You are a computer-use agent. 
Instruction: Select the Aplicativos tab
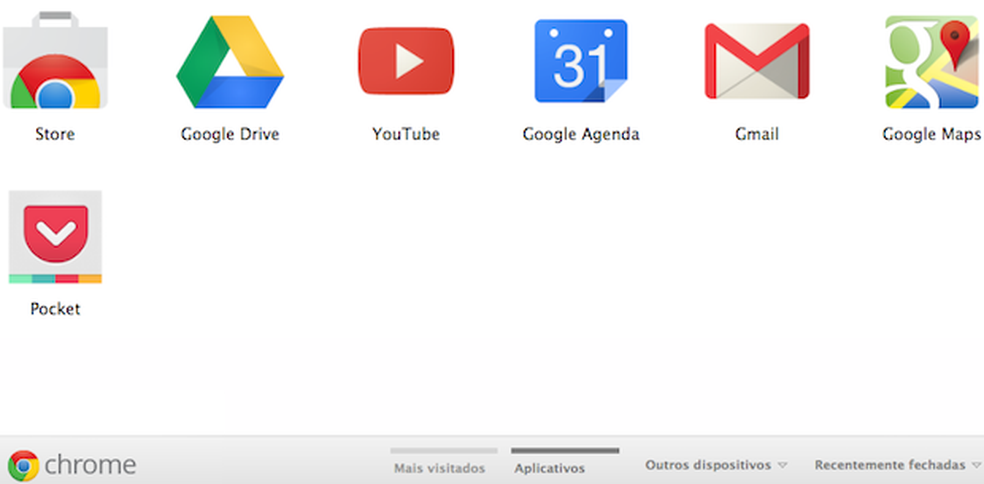[x=550, y=468]
